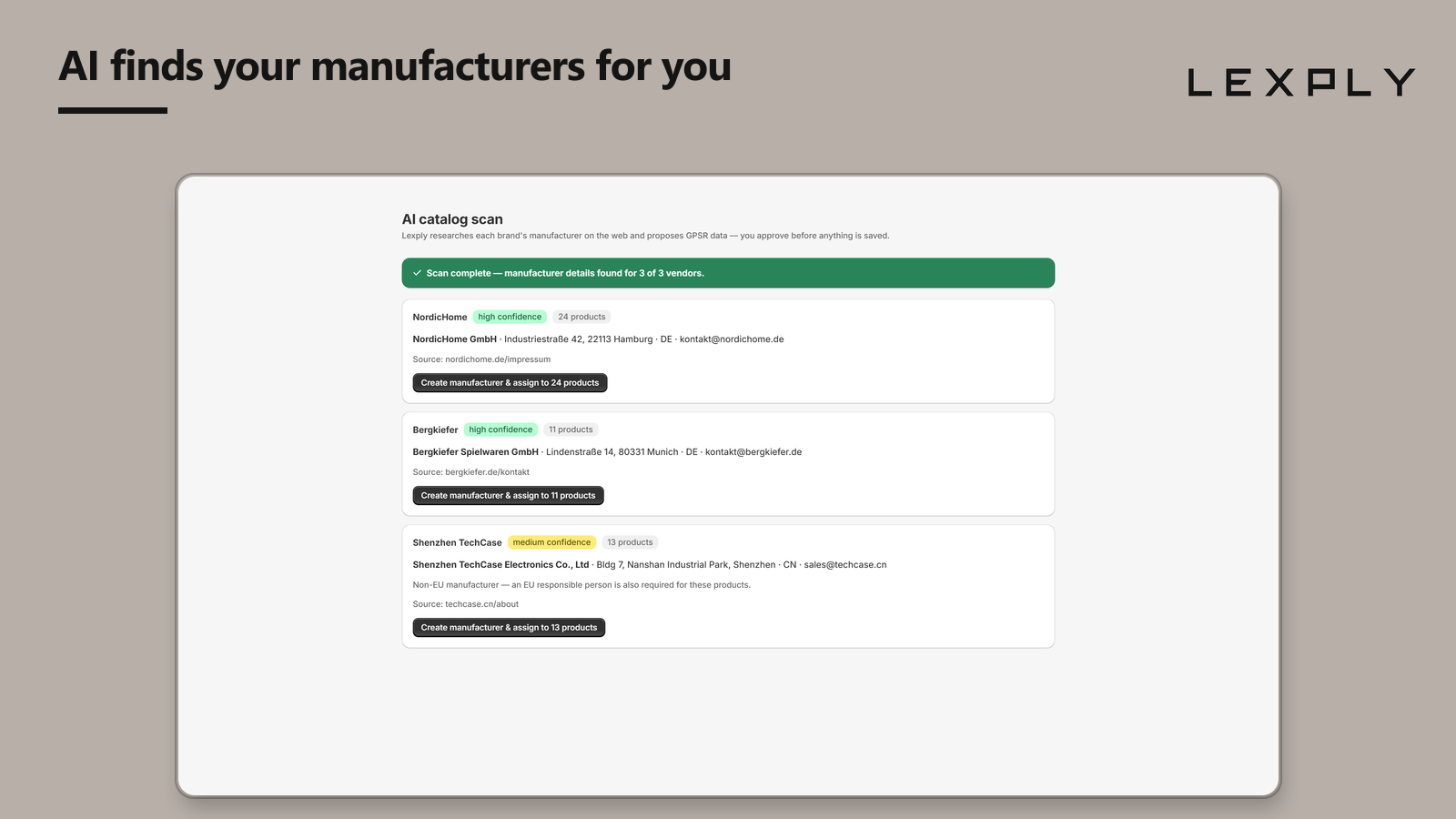This screenshot has width=1456, height=819.
Task: Select the 11 products tag
Action: 571,430
